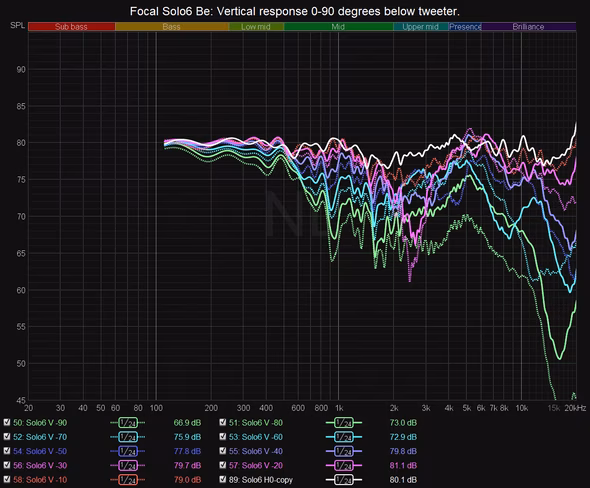Click the red Sub bass band
This screenshot has height=488, width=590.
[71, 27]
